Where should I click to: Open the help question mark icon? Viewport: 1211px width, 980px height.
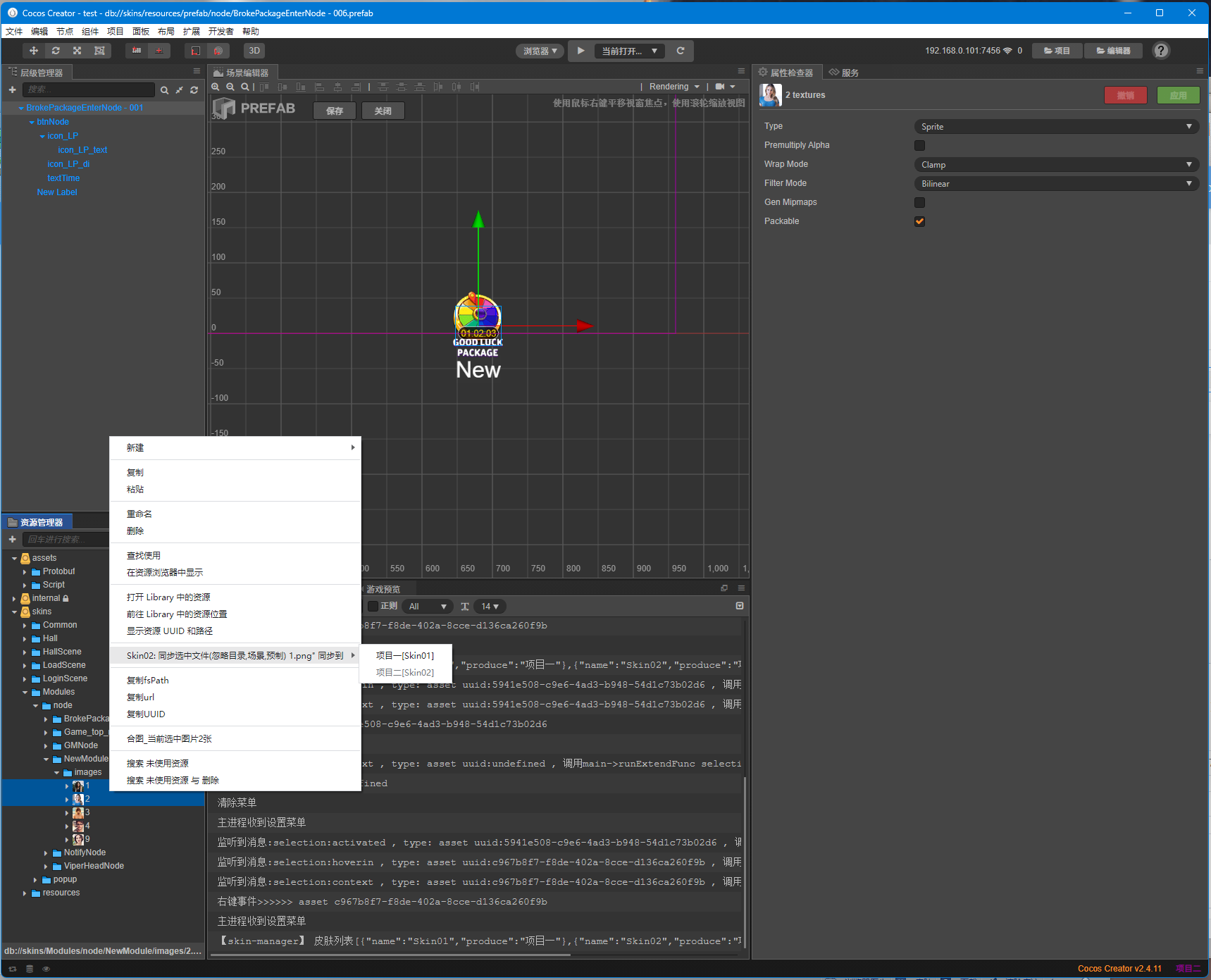coord(1161,51)
